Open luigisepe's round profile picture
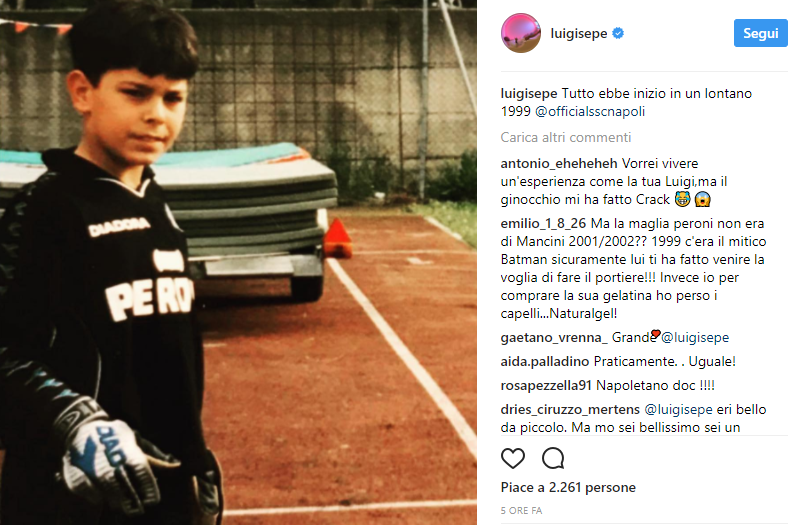 pyautogui.click(x=521, y=33)
